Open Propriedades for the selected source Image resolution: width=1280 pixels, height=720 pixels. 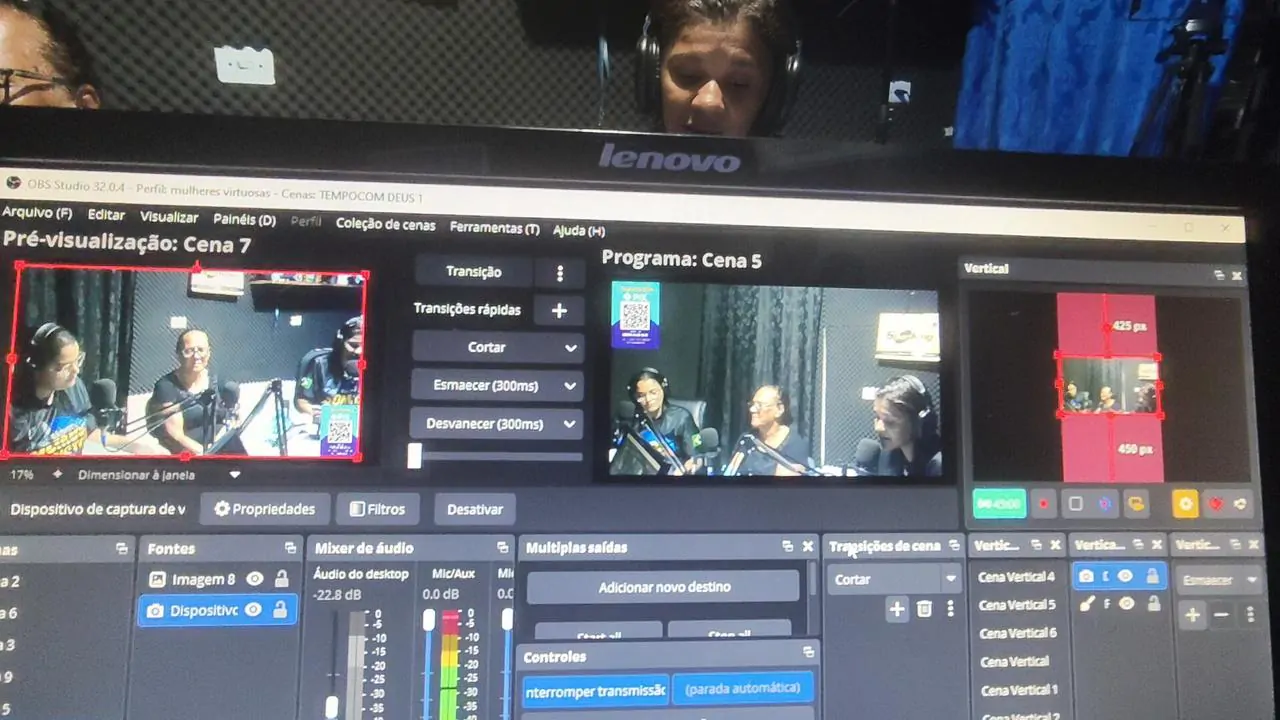coord(265,509)
